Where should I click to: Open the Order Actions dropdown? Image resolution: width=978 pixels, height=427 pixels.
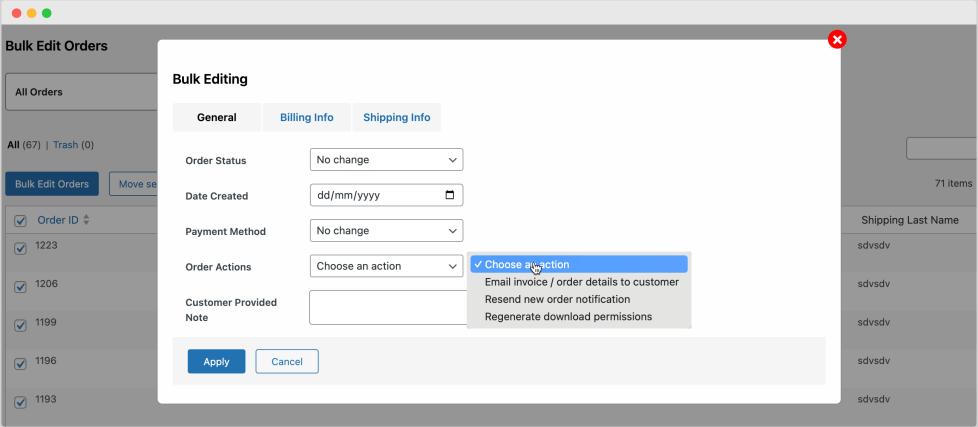[386, 266]
